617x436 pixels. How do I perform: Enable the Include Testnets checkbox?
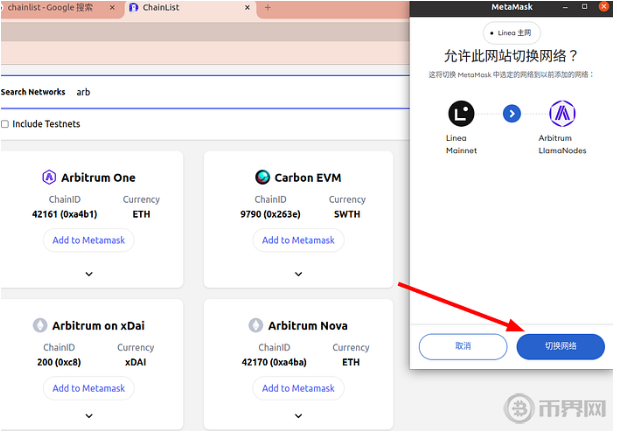pyautogui.click(x=5, y=124)
